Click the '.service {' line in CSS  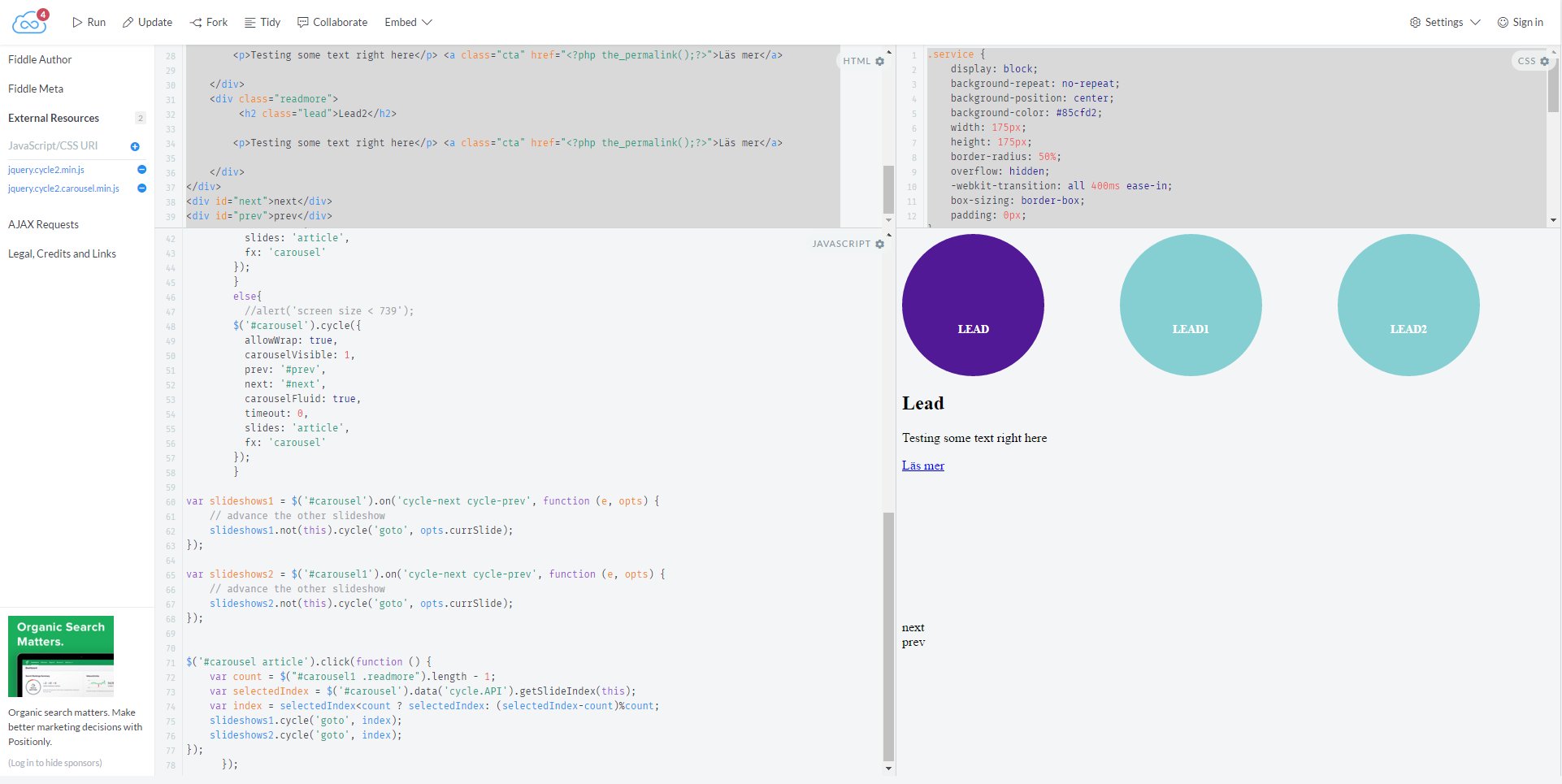(957, 54)
